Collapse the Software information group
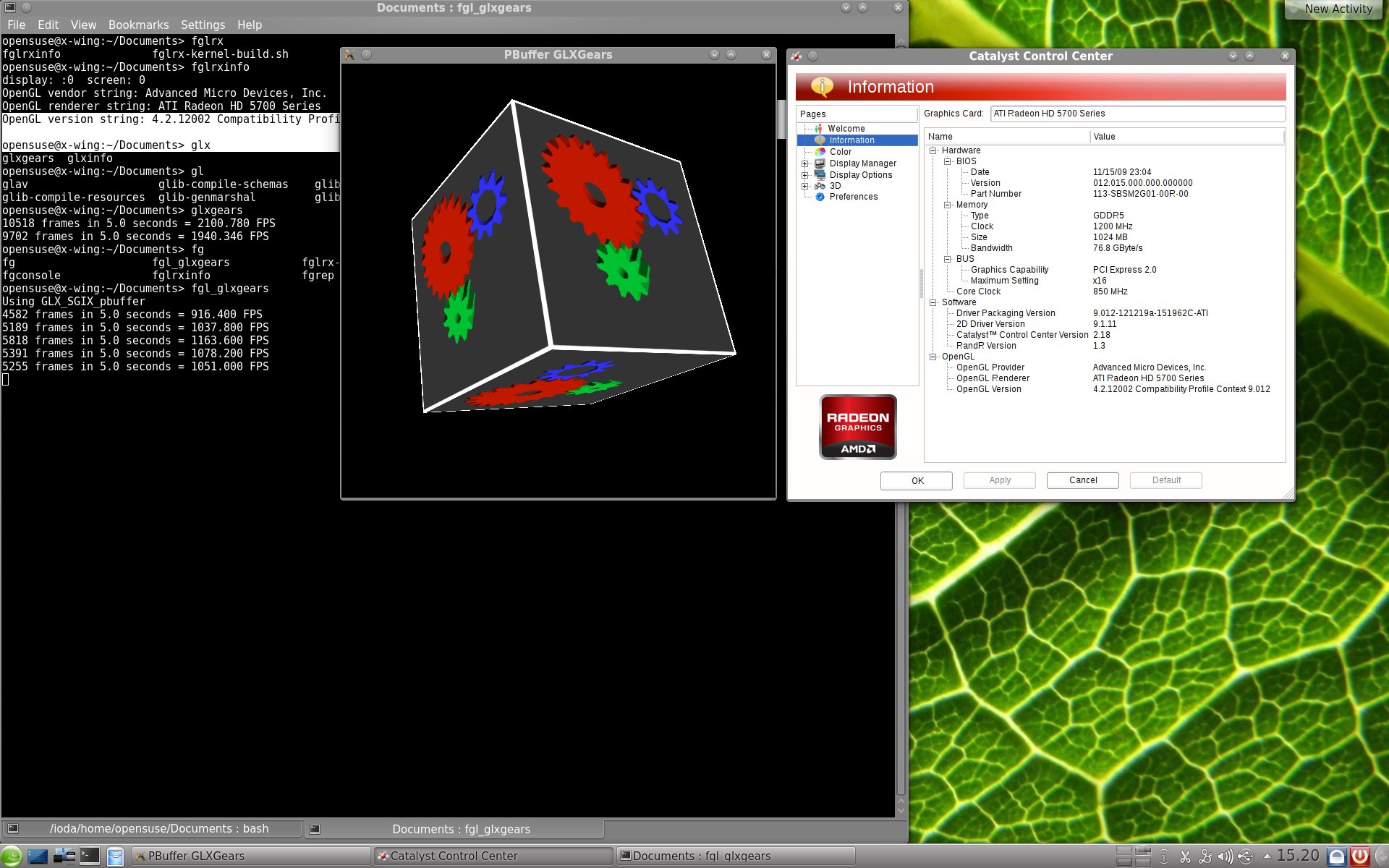This screenshot has width=1389, height=868. [933, 302]
